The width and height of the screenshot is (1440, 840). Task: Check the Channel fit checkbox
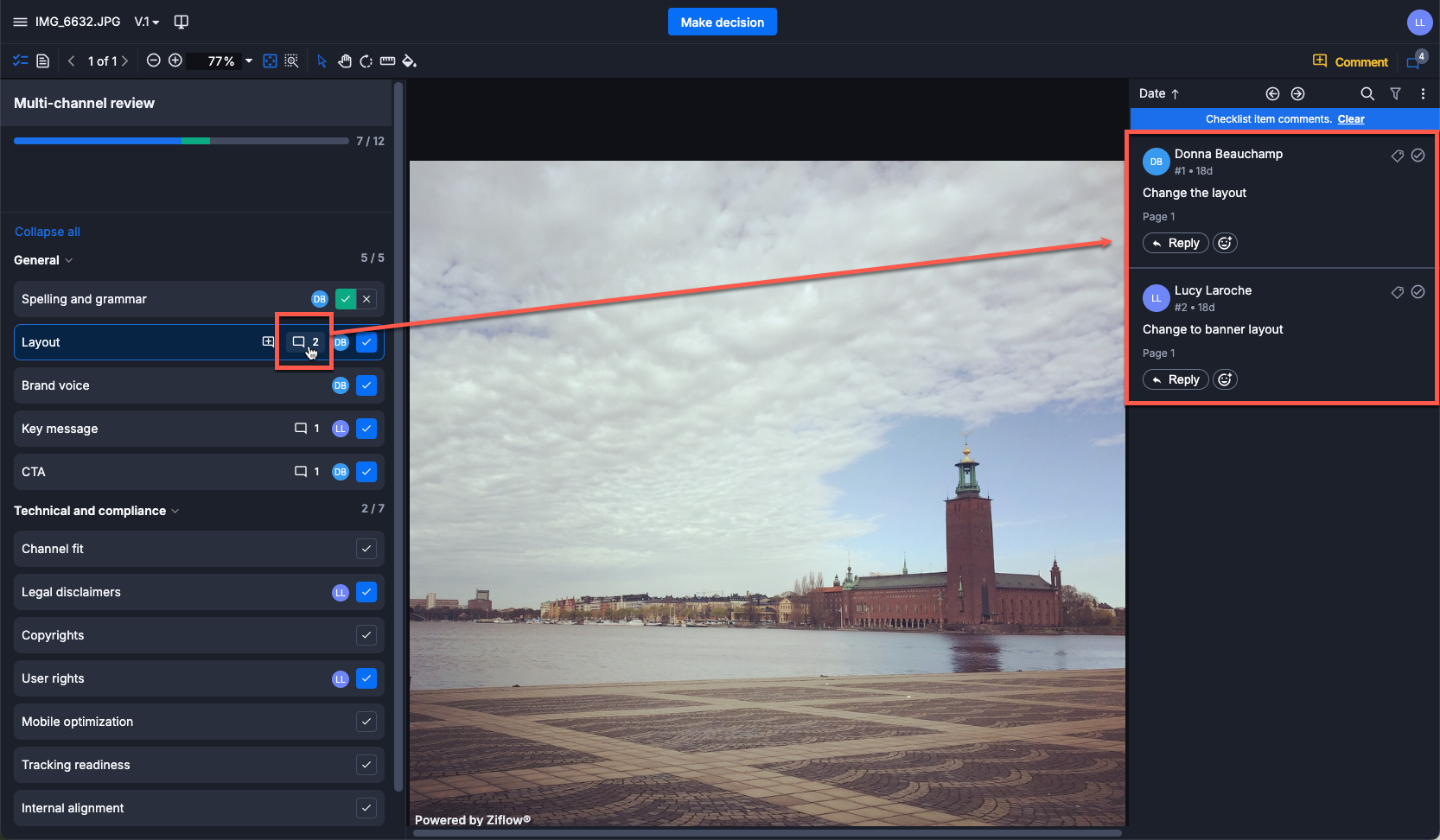point(366,549)
